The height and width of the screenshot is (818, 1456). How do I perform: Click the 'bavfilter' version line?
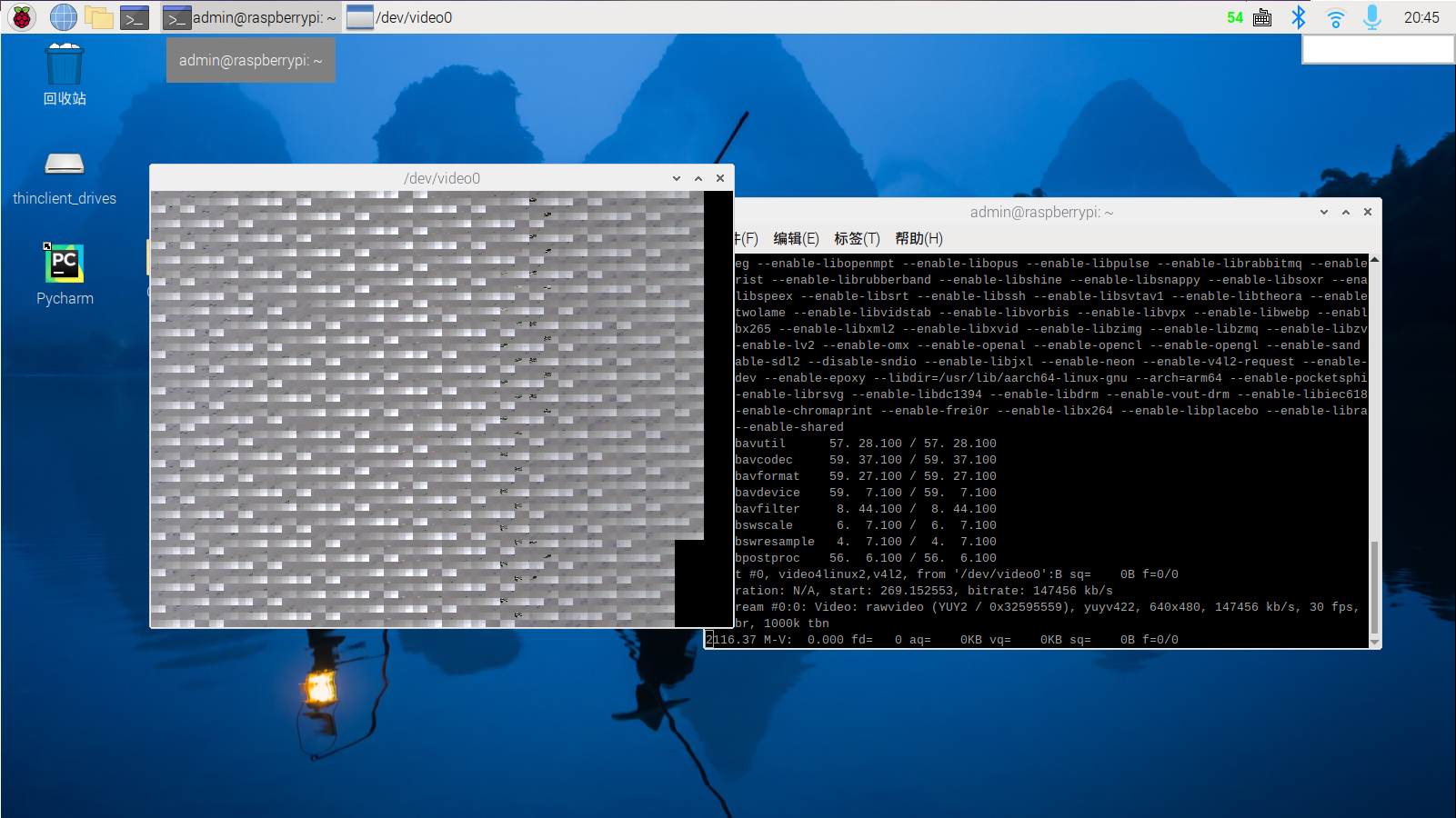tap(866, 509)
